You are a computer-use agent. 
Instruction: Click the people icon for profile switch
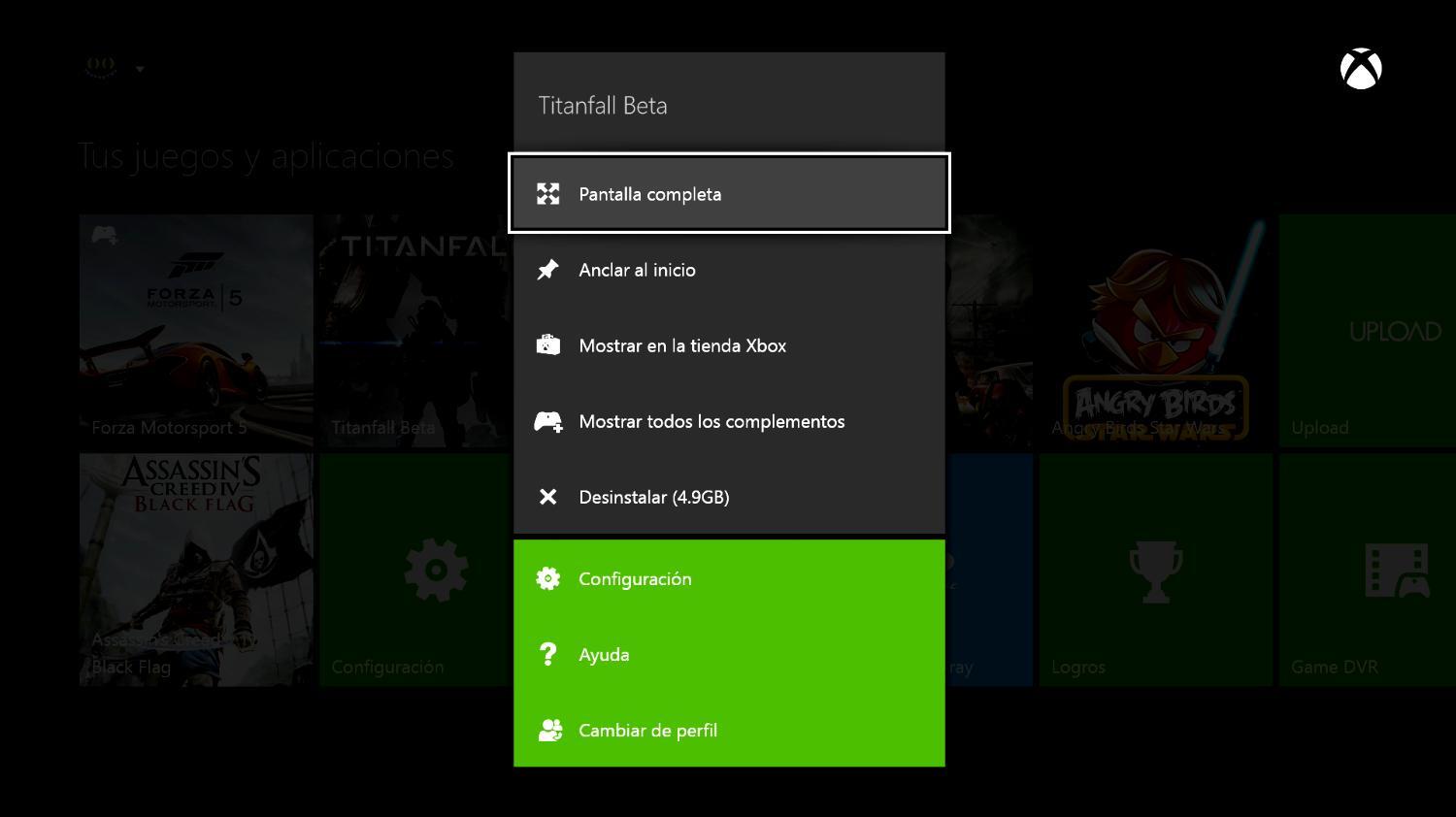(550, 730)
